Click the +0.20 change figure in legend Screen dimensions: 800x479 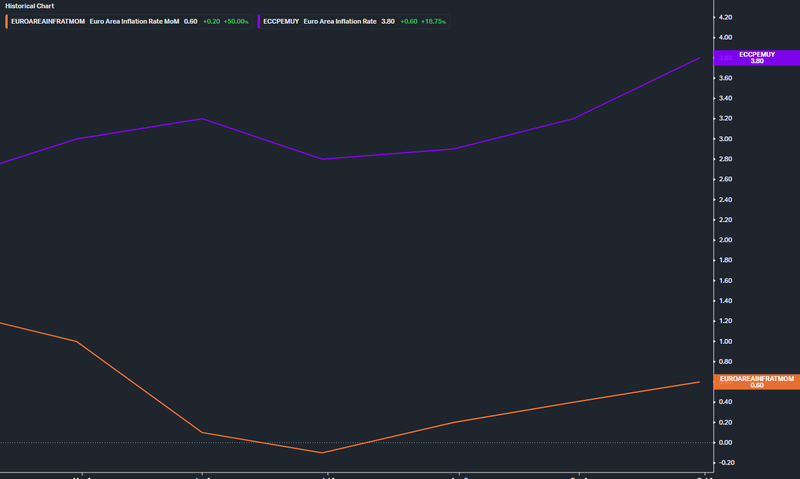pos(211,21)
